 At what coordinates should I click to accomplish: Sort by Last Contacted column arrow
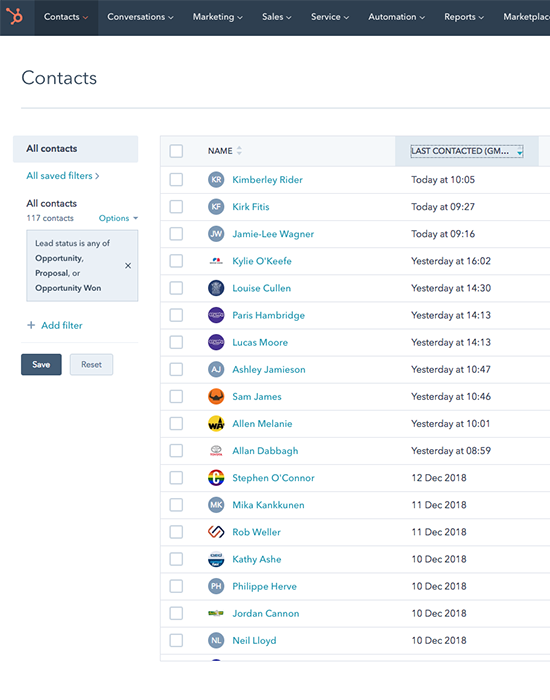click(520, 152)
